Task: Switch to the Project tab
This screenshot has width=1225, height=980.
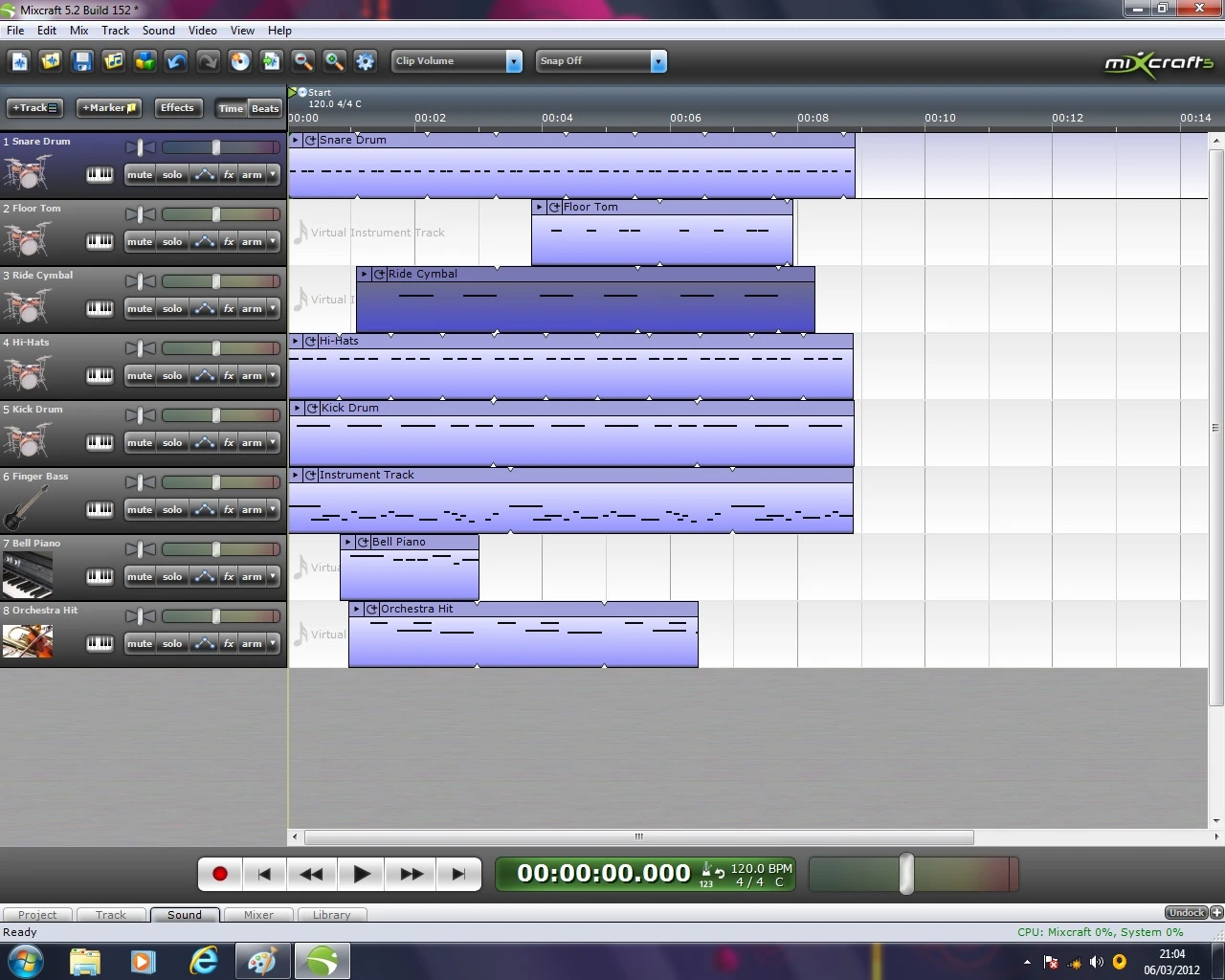Action: pos(37,915)
